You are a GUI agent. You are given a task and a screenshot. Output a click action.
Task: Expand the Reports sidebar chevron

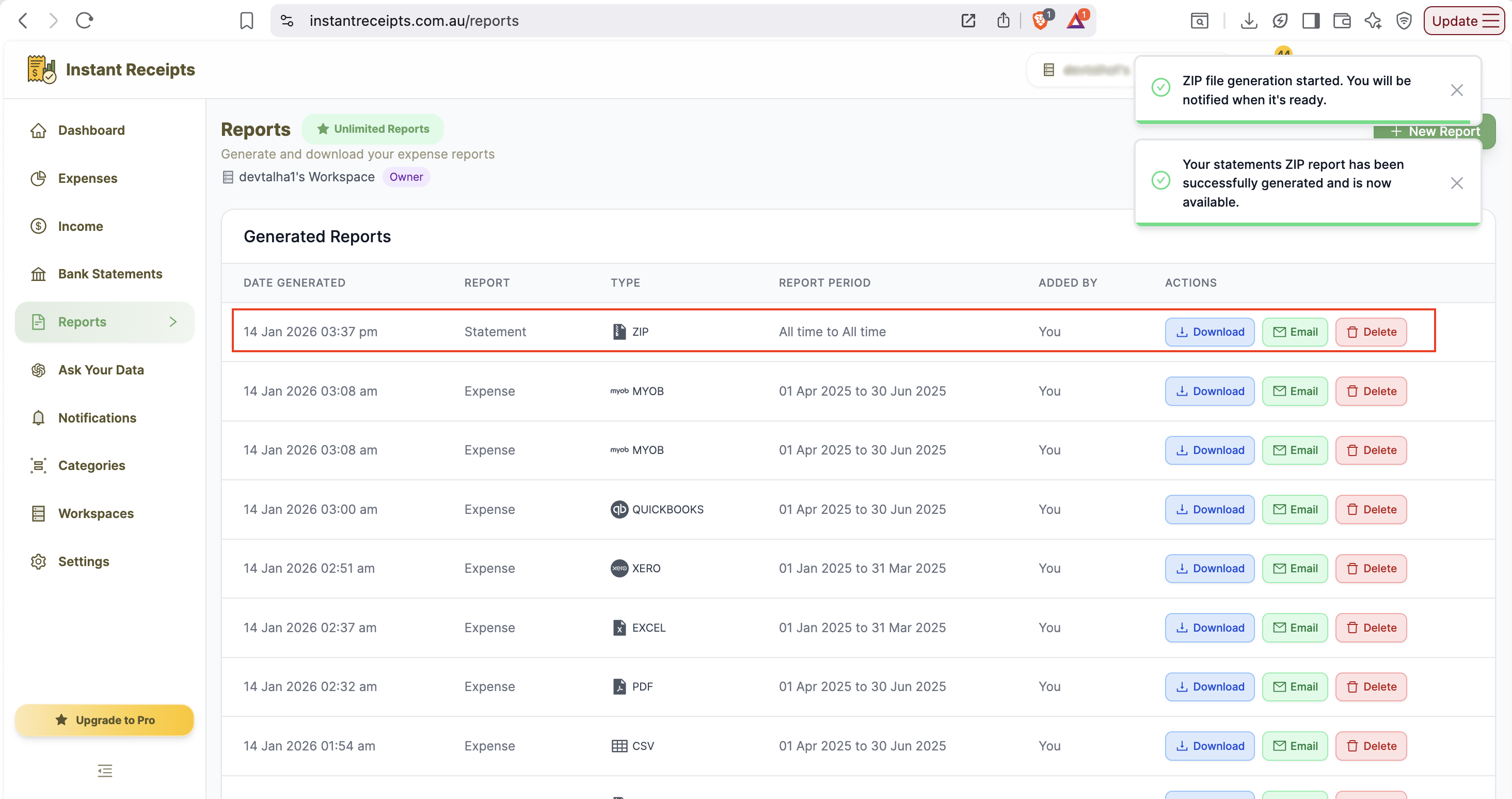(x=172, y=322)
